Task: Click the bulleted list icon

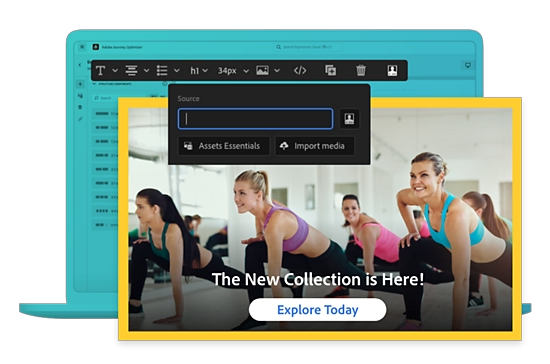Action: tap(162, 70)
